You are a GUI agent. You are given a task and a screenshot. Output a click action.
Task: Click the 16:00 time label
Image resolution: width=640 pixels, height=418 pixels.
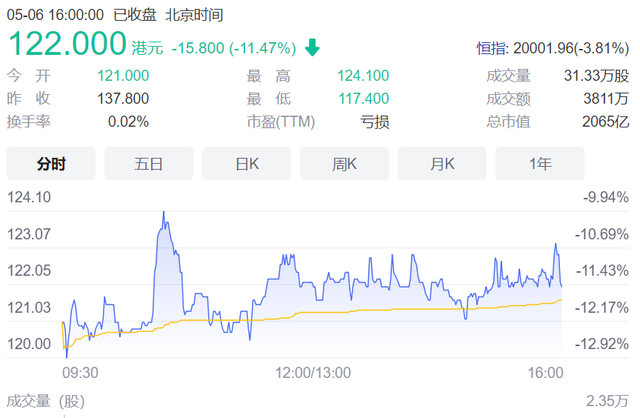tap(545, 373)
